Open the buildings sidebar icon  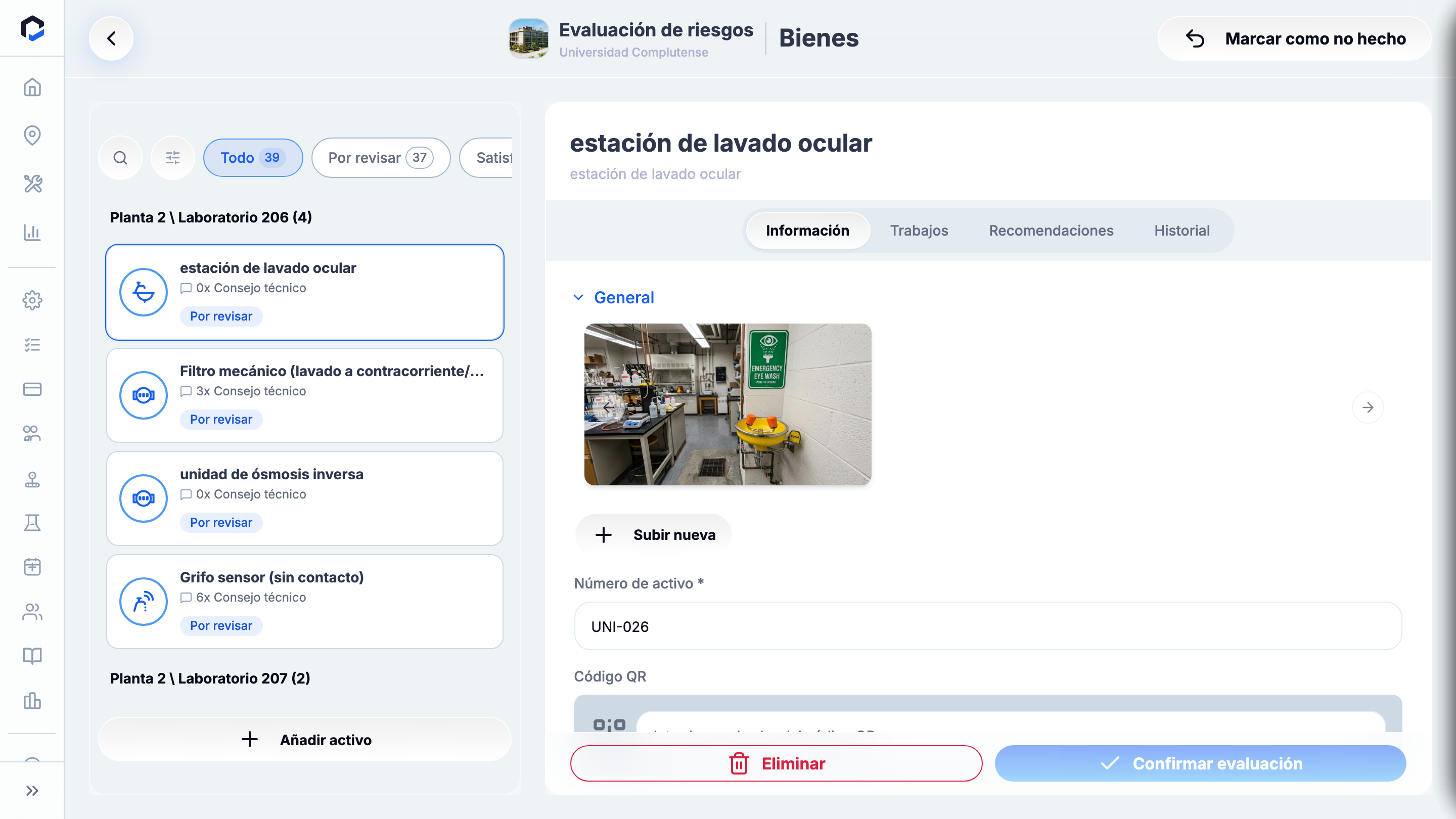click(32, 701)
